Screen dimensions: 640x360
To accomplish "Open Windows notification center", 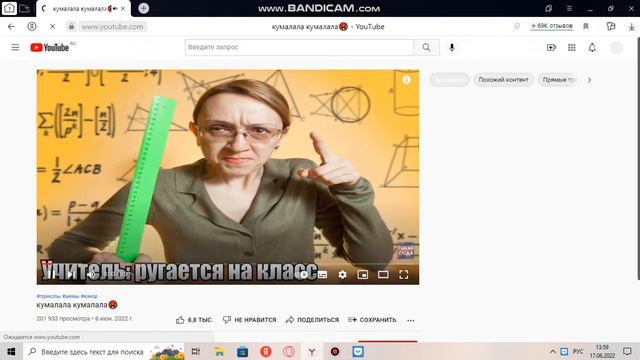I will point(627,351).
